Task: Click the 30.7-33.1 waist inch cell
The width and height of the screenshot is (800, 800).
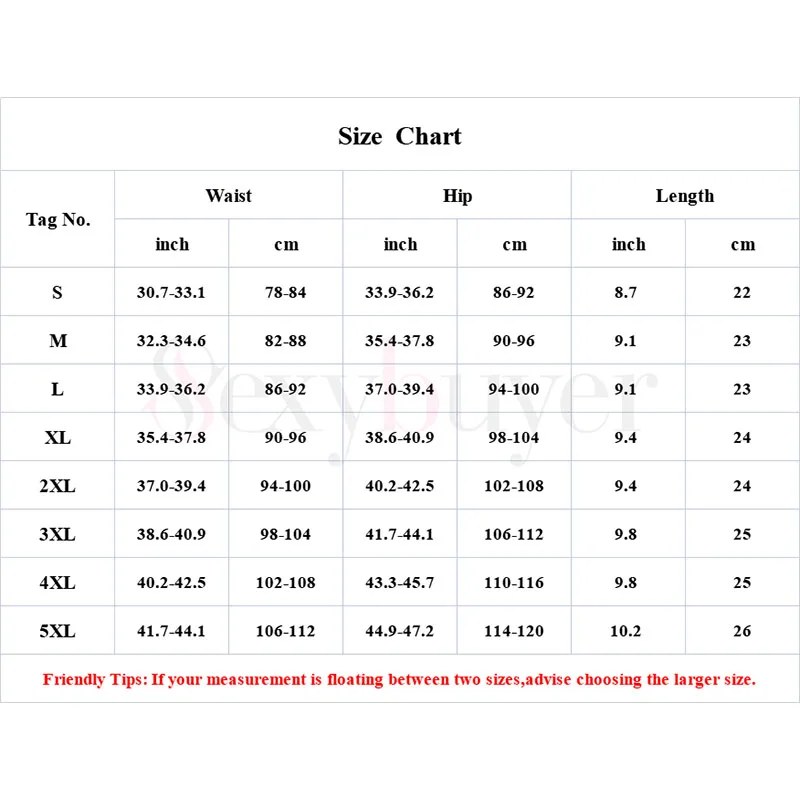Action: [171, 293]
